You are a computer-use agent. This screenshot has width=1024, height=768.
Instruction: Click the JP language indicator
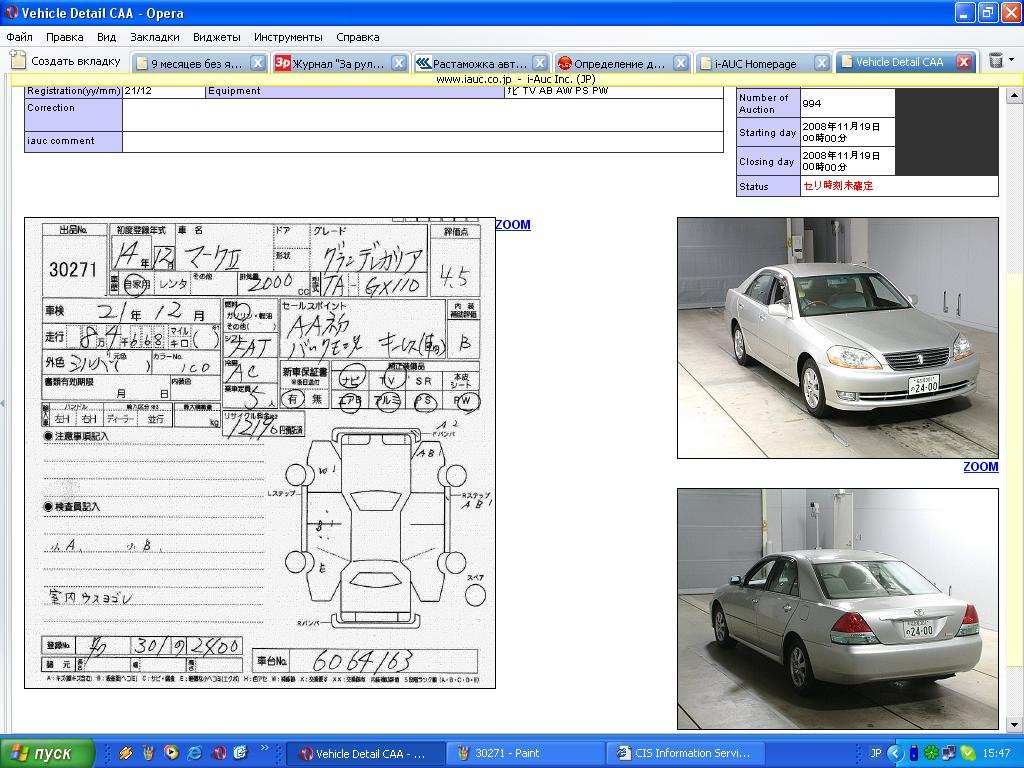coord(876,753)
